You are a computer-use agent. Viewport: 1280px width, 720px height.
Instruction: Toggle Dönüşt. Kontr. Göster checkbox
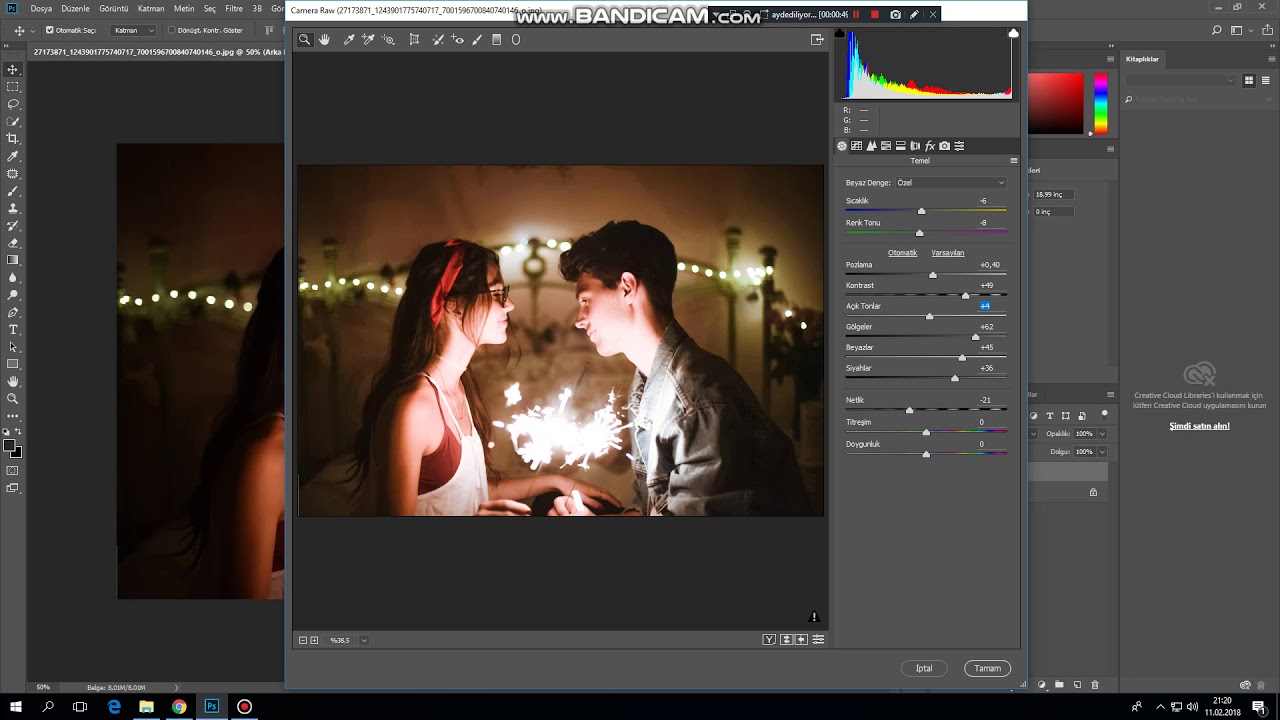(171, 30)
